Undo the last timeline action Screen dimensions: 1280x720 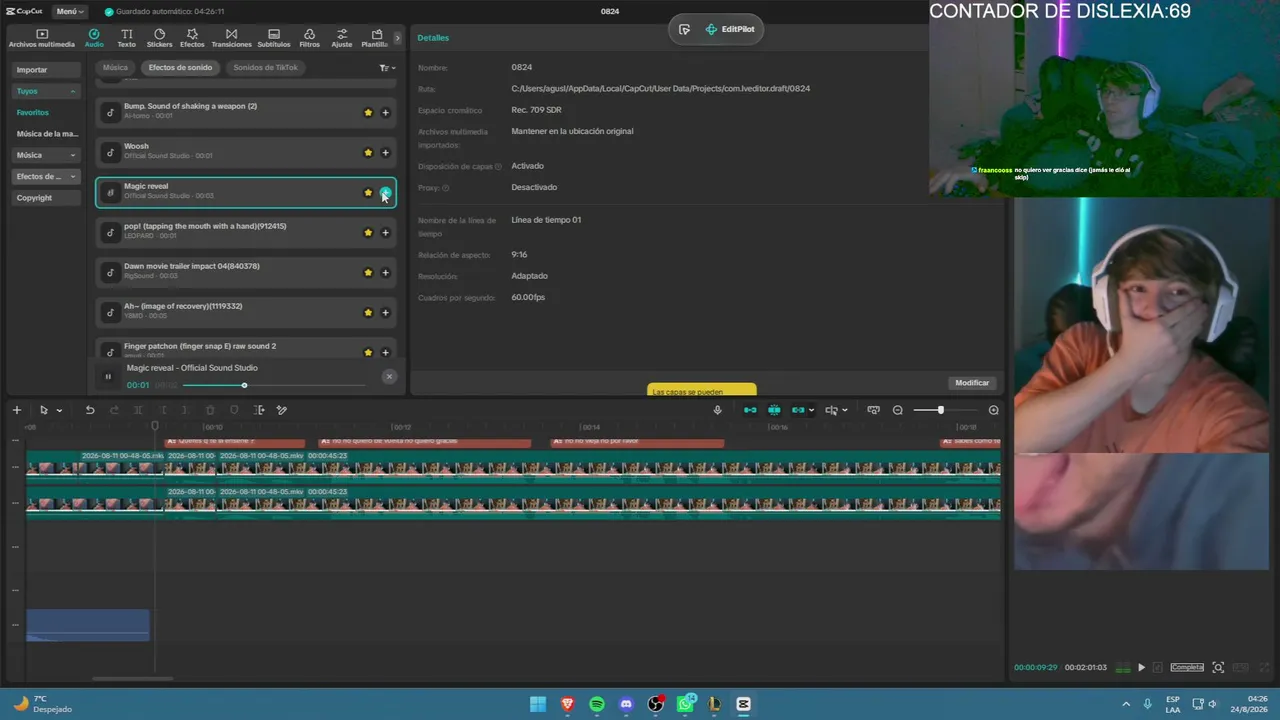tap(90, 410)
